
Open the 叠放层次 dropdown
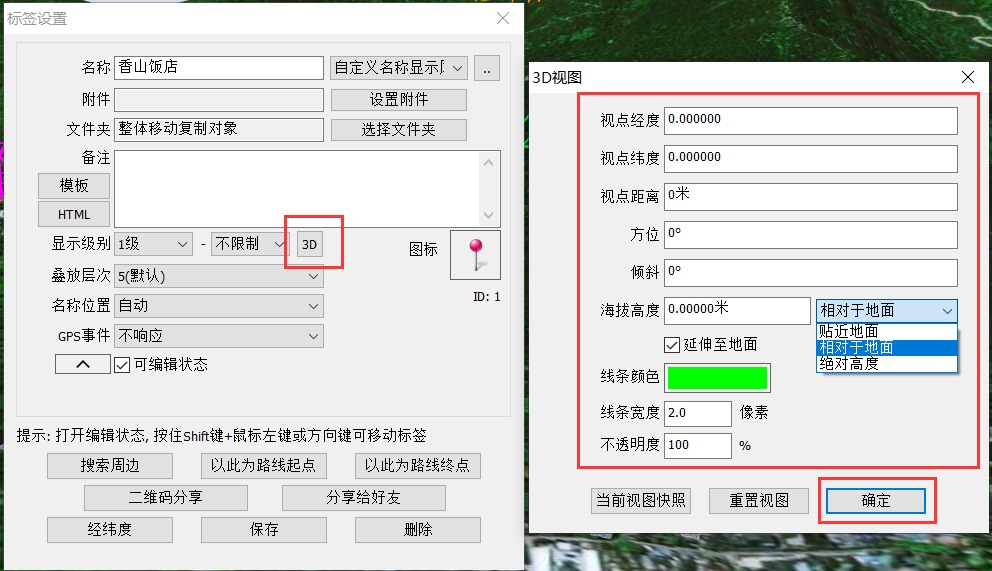[219, 276]
